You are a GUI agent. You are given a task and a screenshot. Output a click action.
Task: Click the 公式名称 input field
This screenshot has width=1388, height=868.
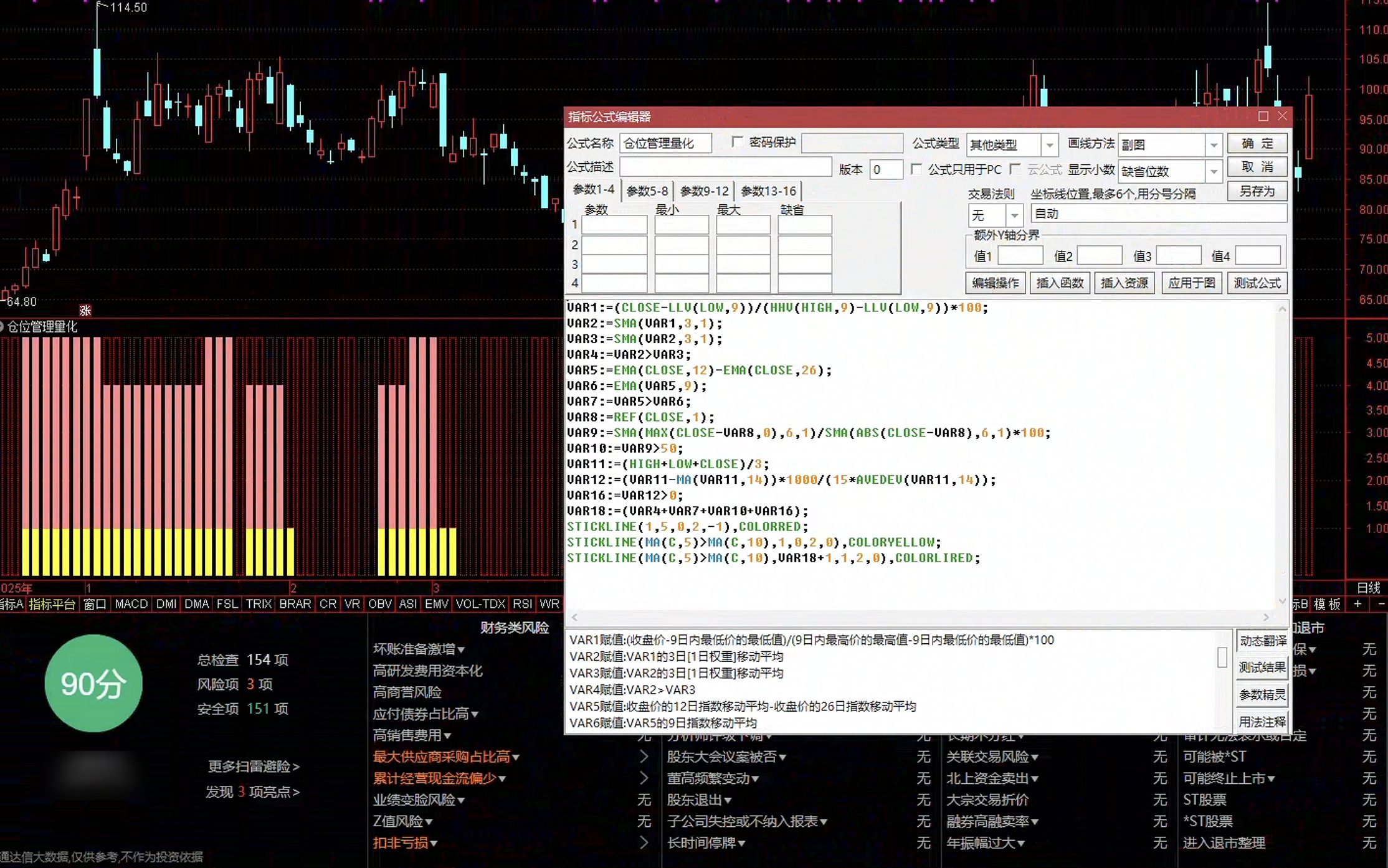[x=665, y=143]
